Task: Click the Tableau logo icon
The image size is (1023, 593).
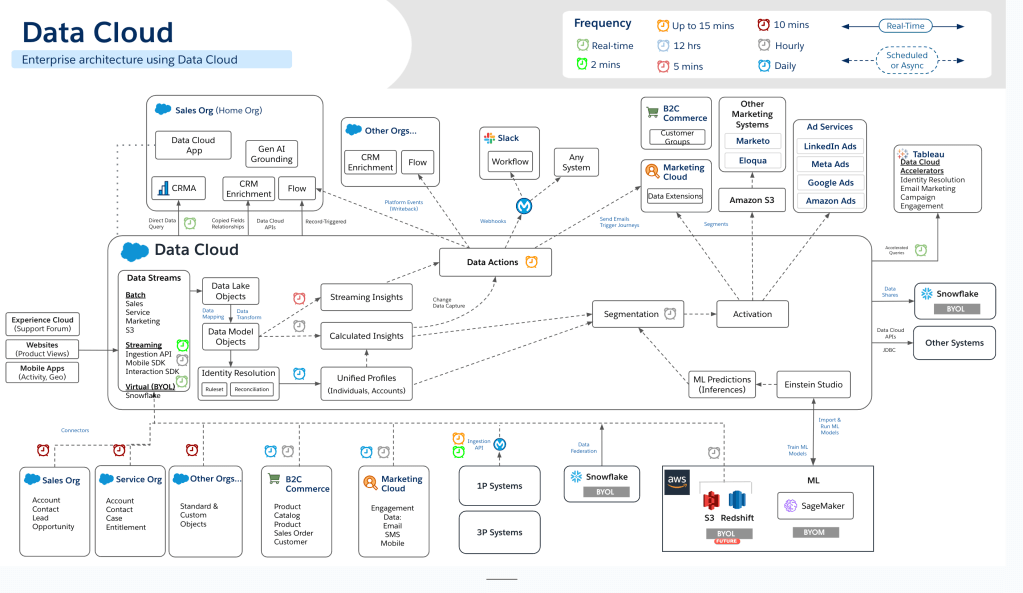Action: coord(903,154)
